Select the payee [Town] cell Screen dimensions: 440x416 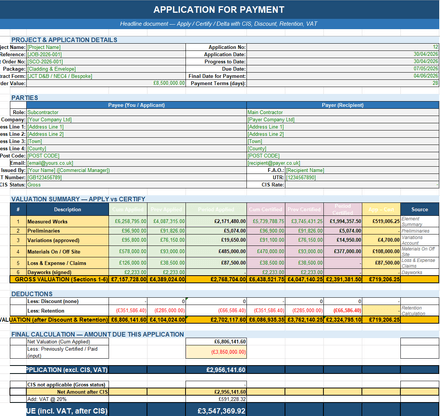[x=136, y=141]
